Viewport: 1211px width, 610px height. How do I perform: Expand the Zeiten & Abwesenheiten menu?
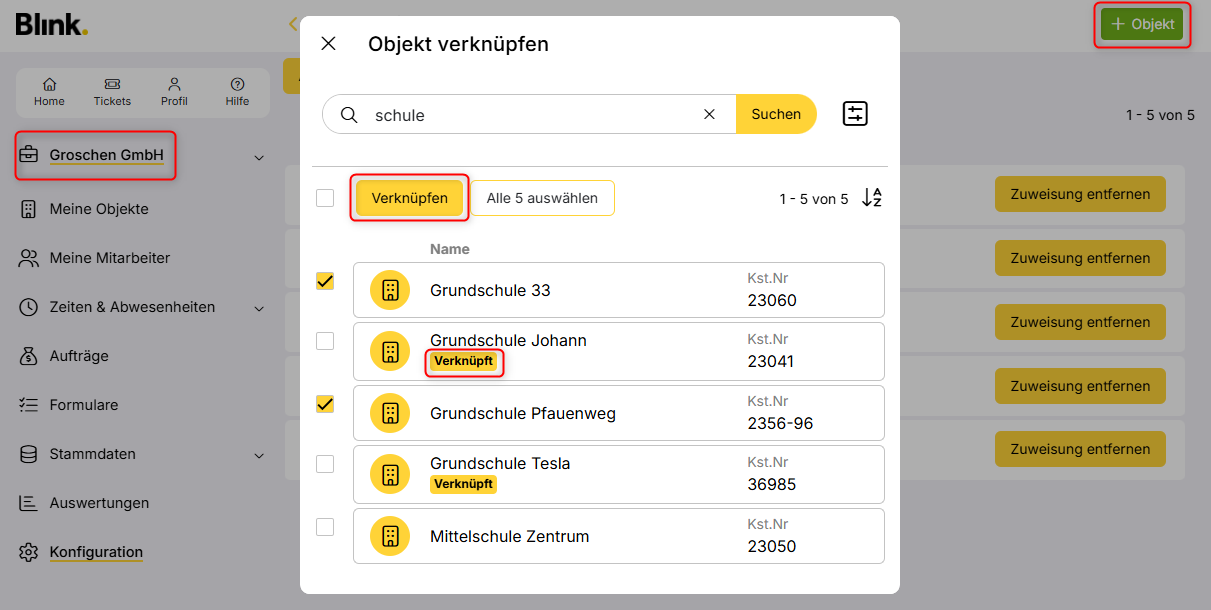pyautogui.click(x=259, y=308)
